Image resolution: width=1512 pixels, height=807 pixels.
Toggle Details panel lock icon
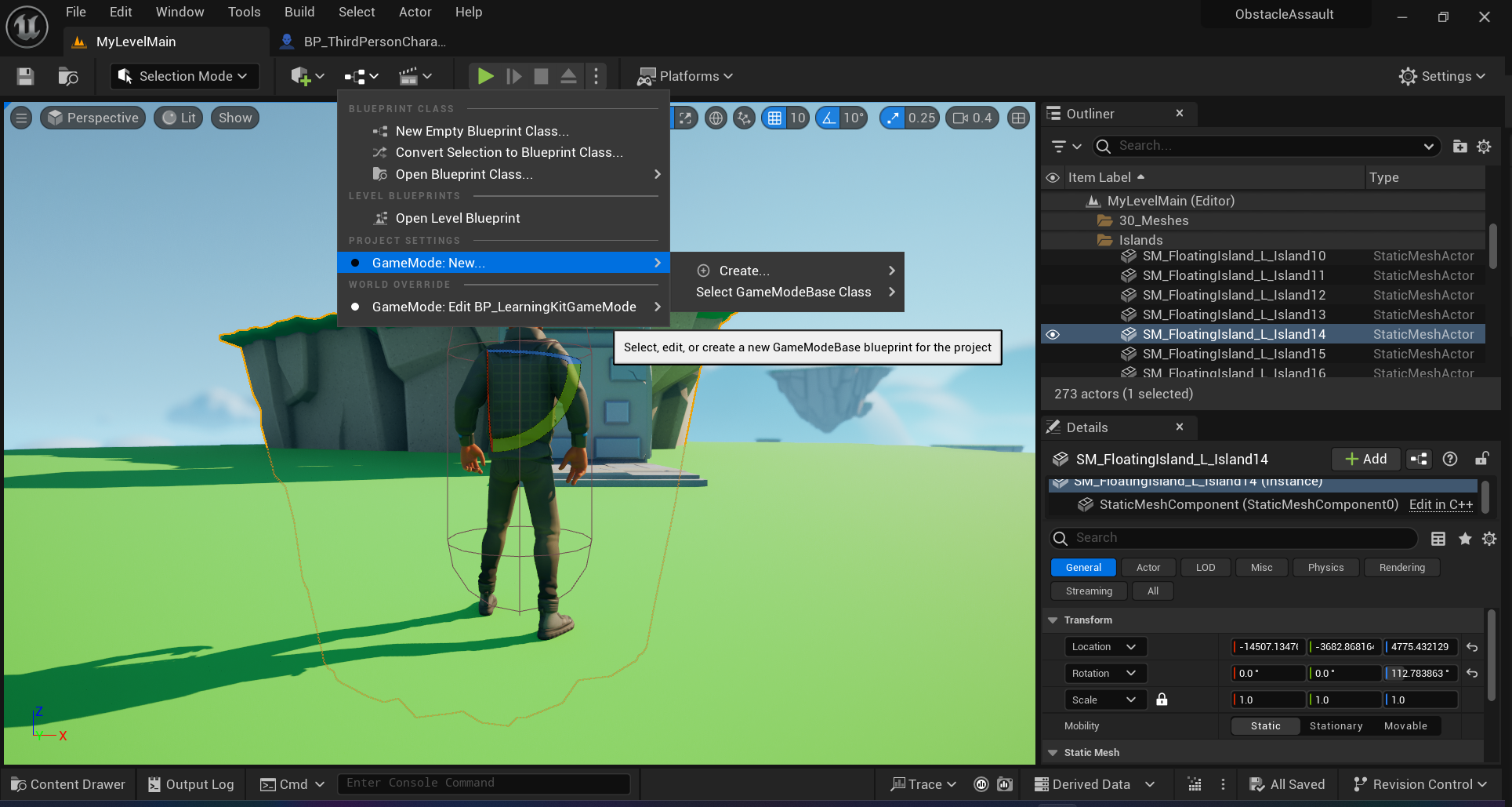[x=1481, y=459]
